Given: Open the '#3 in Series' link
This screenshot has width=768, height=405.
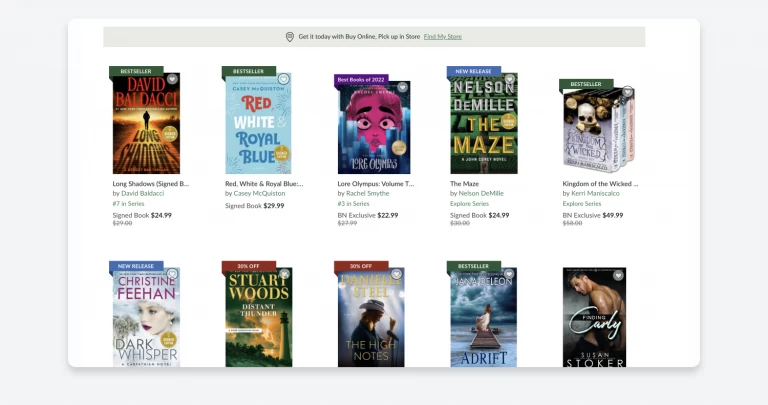Looking at the screenshot, I should 353,204.
